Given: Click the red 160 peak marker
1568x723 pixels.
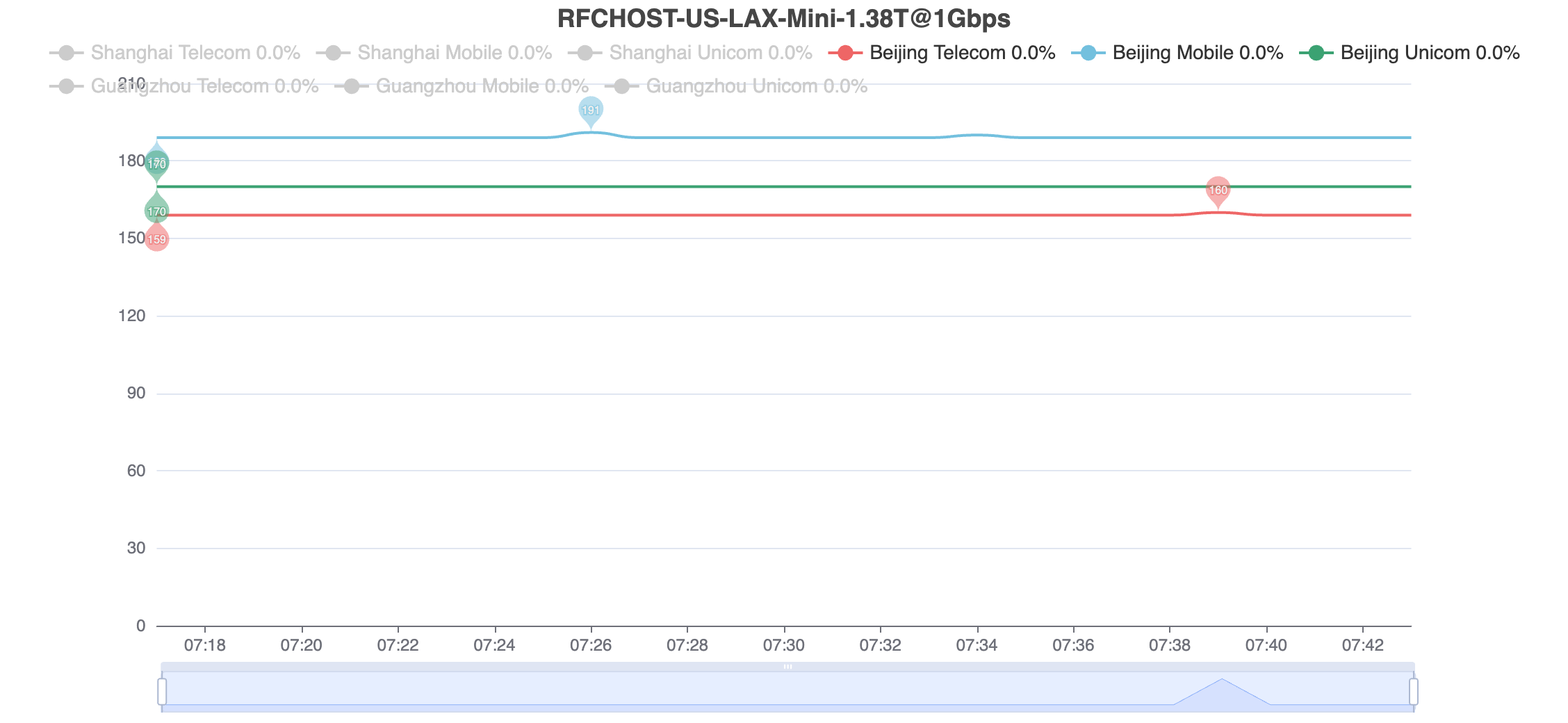Looking at the screenshot, I should (x=1218, y=190).
